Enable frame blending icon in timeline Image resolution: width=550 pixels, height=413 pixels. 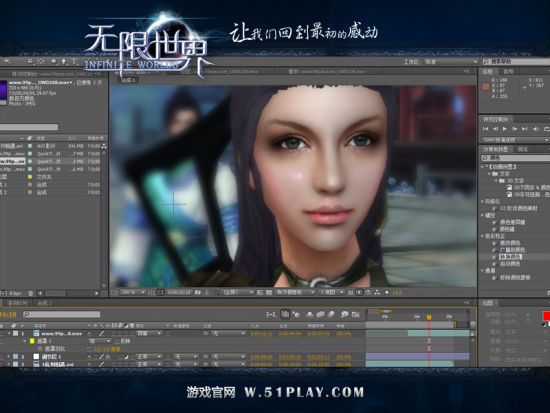(x=320, y=315)
